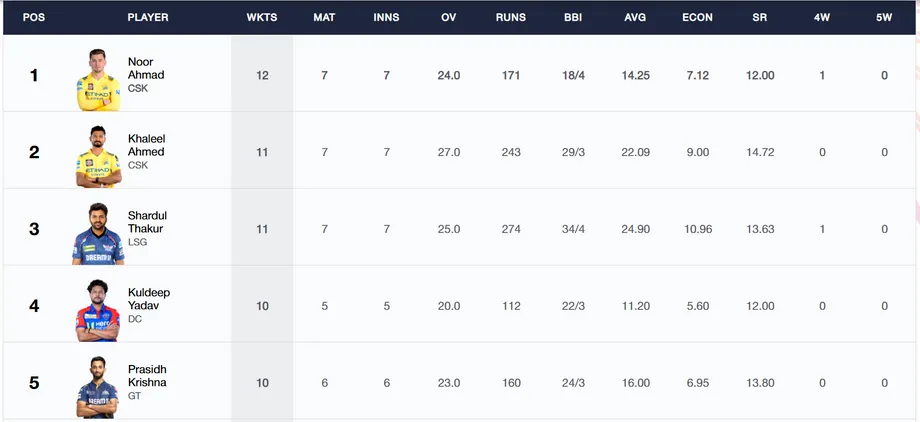Sort by RUNS column header
Image resolution: width=920 pixels, height=422 pixels.
tap(510, 18)
